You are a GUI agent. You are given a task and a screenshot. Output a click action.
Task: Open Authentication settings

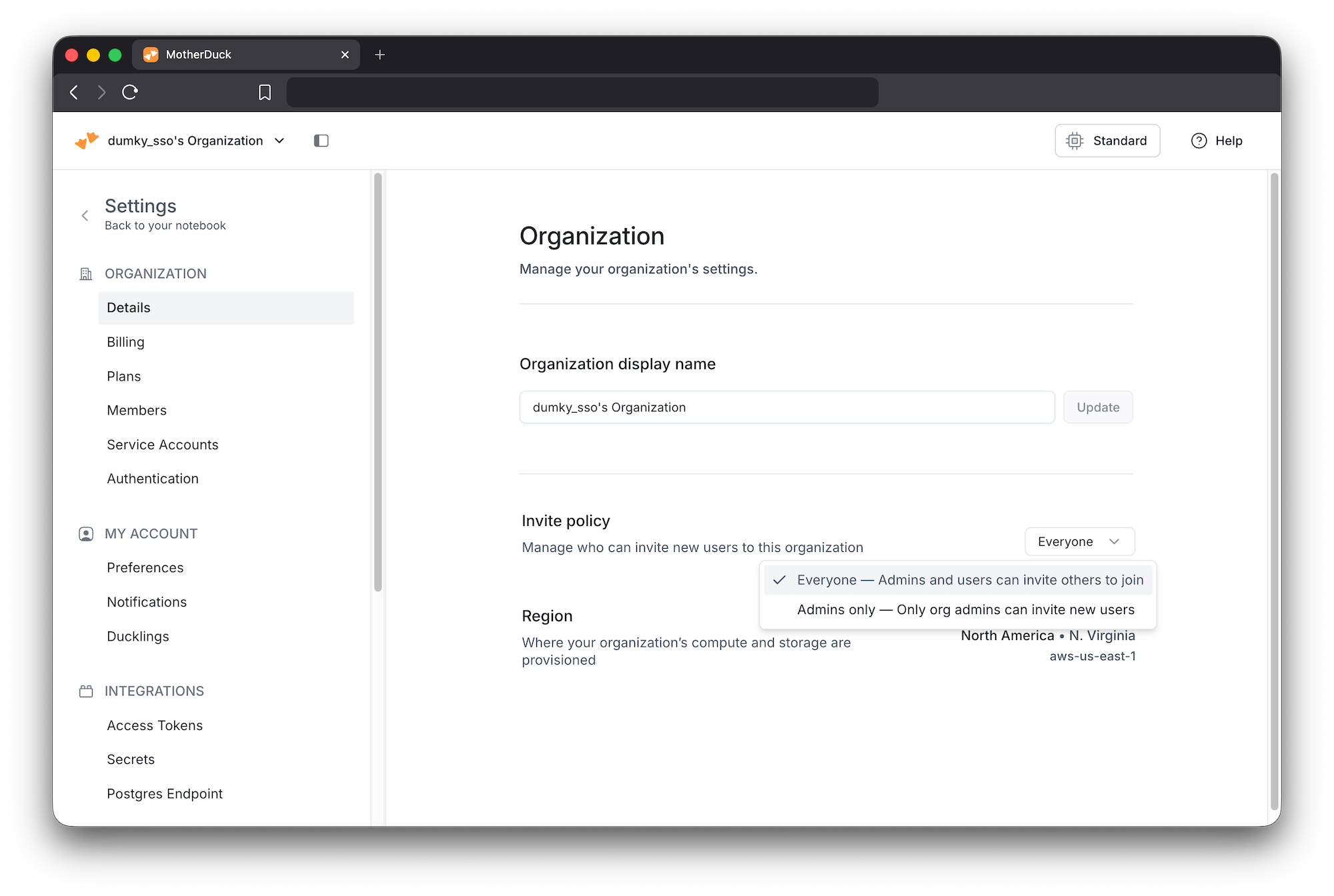[226, 479]
